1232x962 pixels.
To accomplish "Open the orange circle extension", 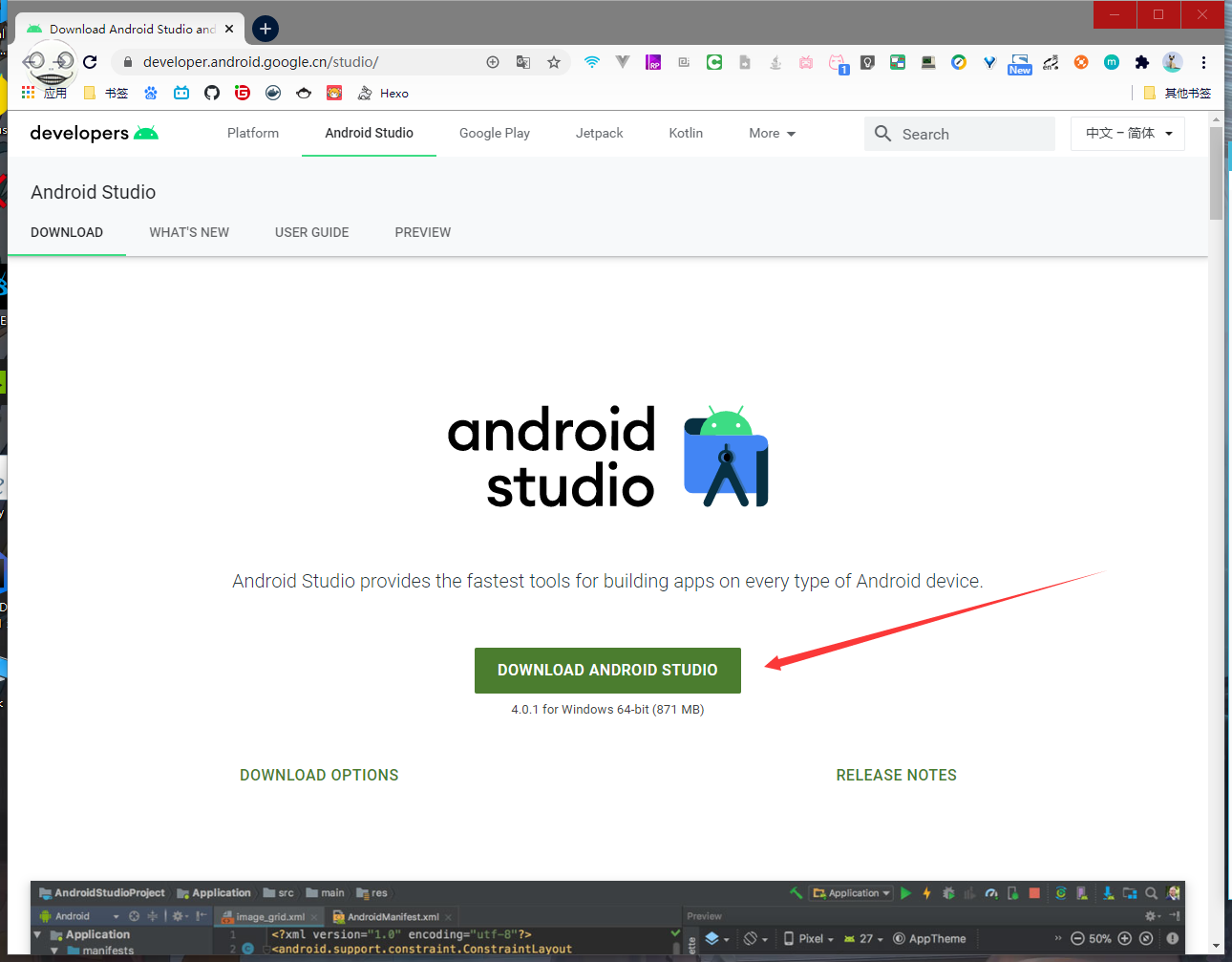I will pyautogui.click(x=1081, y=62).
